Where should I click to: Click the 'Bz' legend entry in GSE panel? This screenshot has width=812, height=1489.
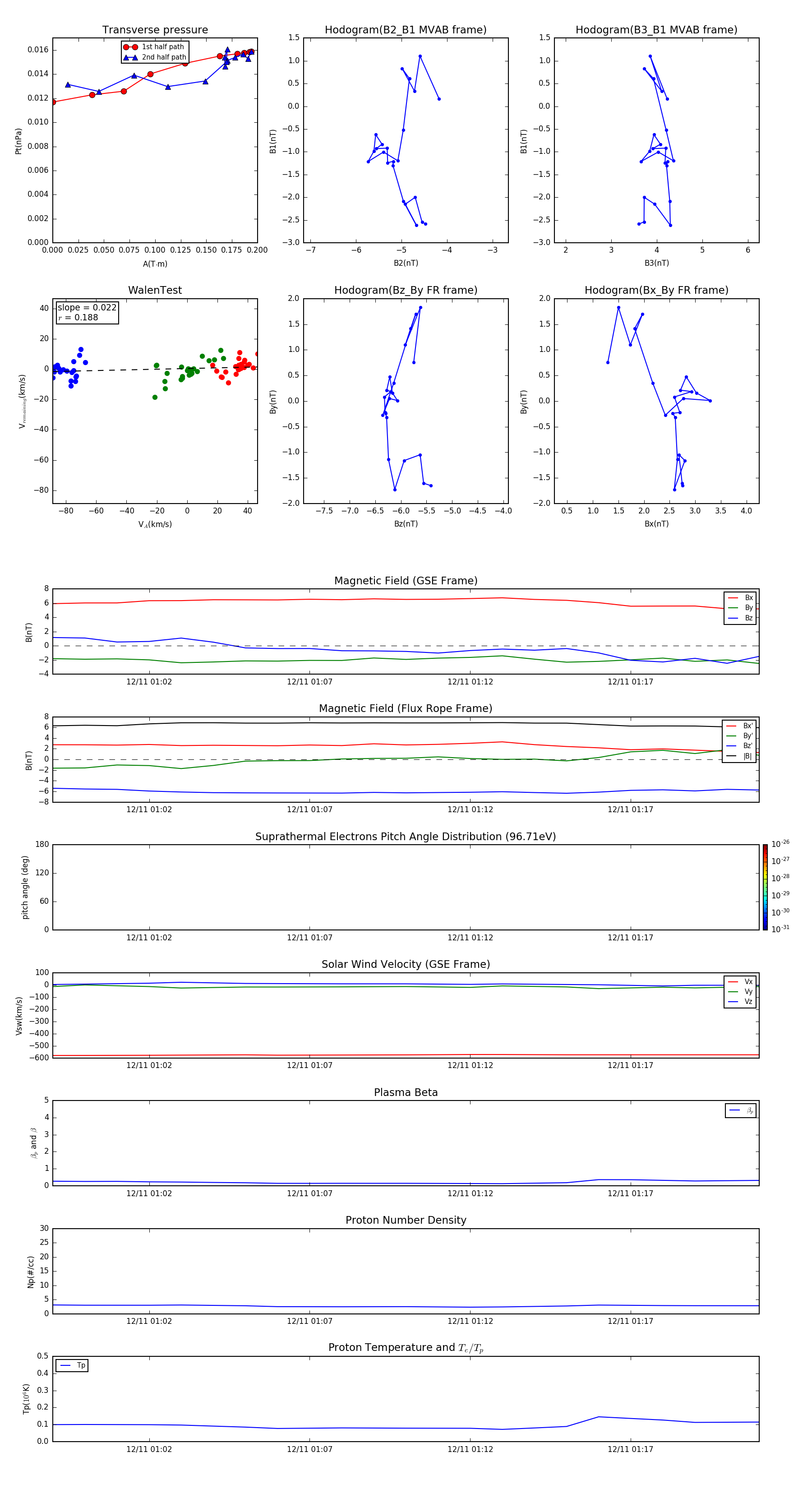(x=740, y=618)
